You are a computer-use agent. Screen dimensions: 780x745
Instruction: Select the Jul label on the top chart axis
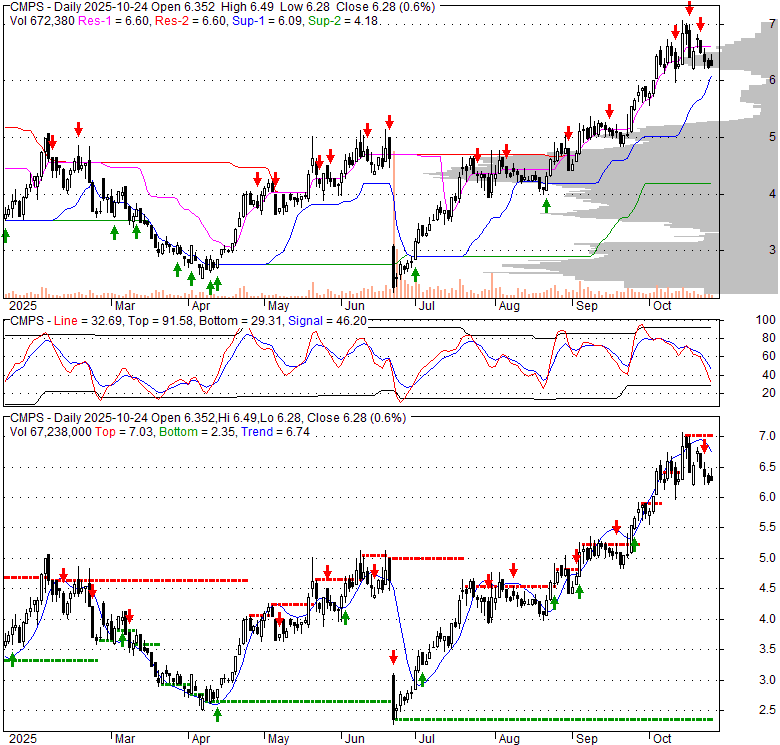[427, 304]
